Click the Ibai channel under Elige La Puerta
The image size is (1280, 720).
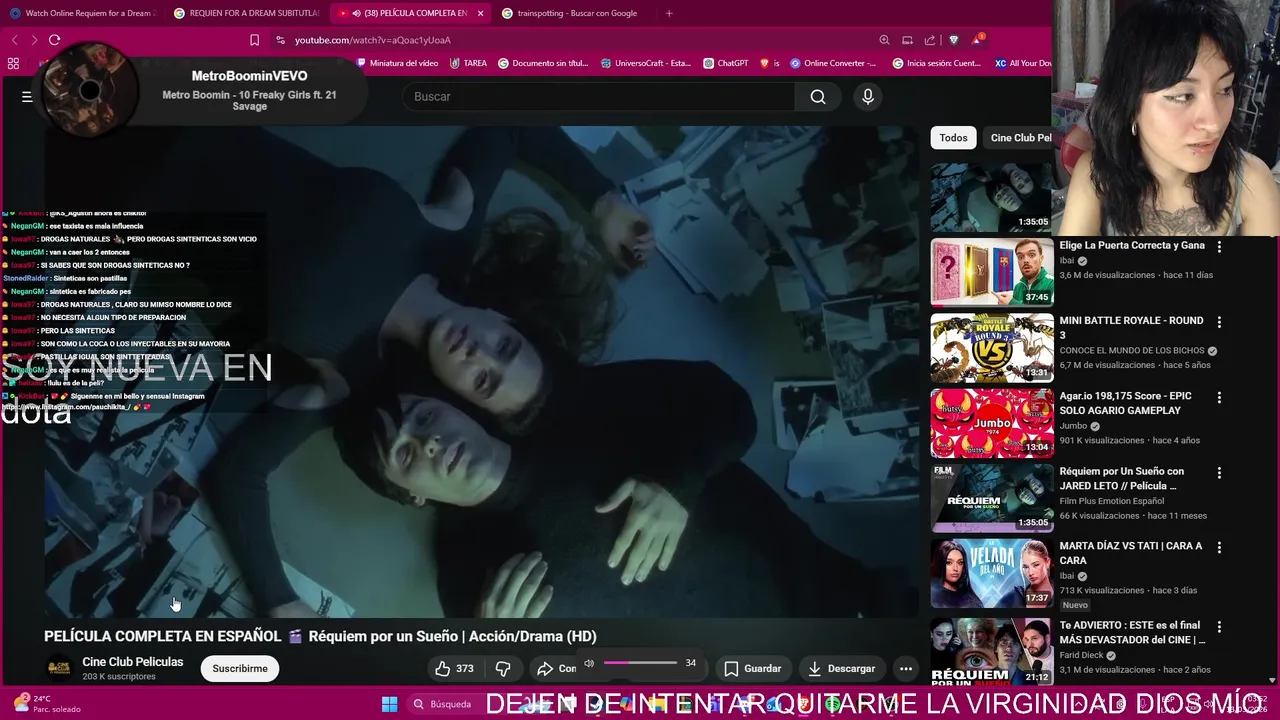(x=1067, y=261)
